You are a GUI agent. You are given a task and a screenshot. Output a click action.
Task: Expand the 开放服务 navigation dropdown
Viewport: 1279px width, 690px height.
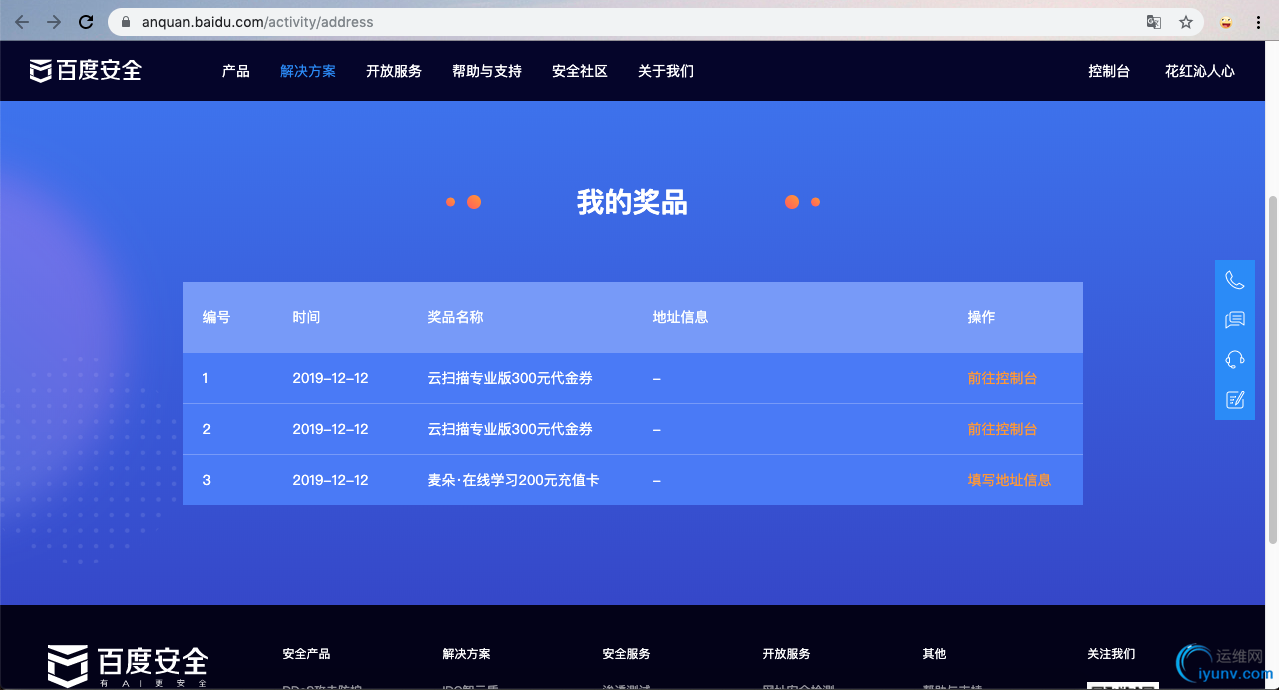[394, 71]
